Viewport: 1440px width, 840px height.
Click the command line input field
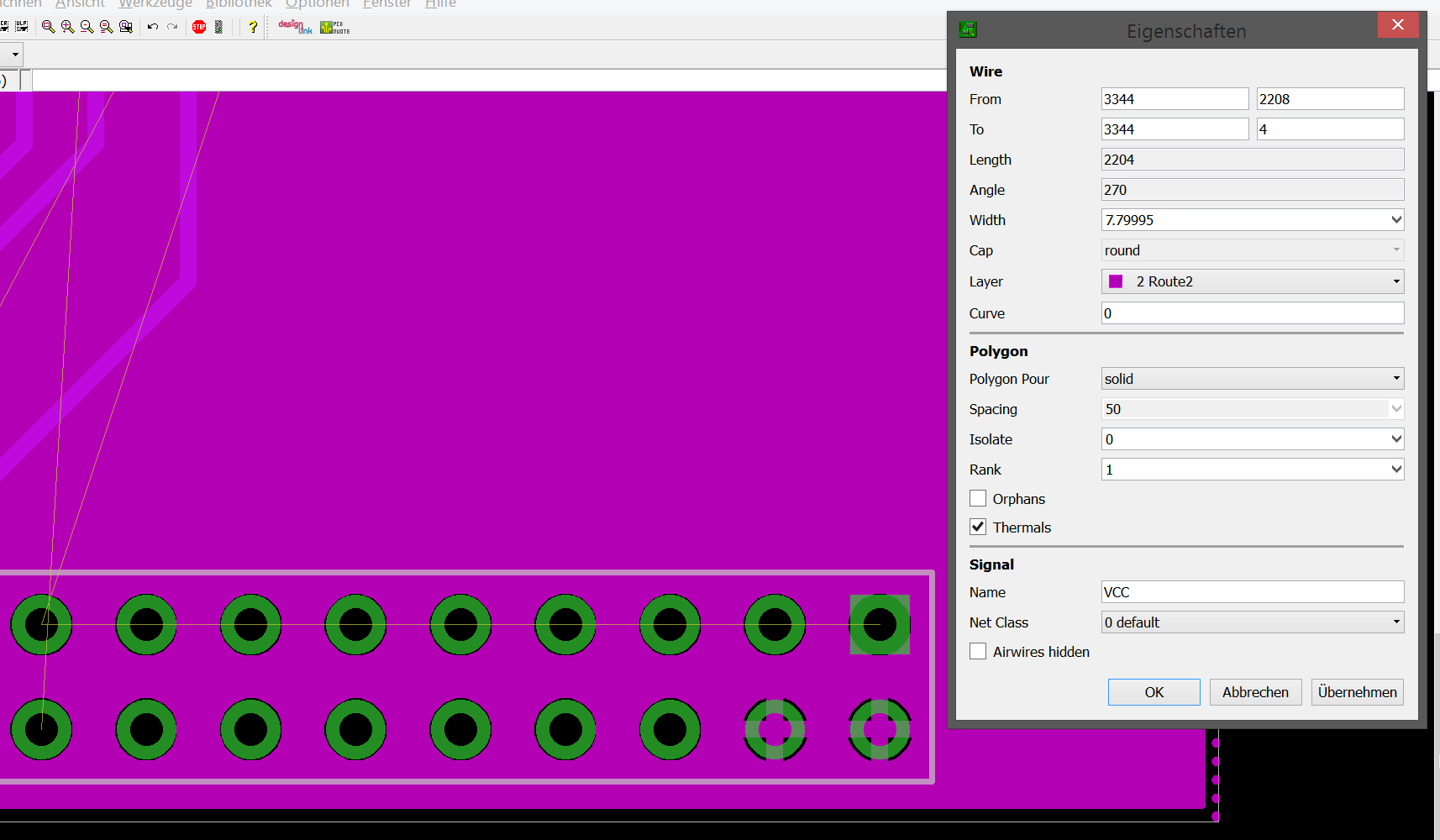click(490, 81)
